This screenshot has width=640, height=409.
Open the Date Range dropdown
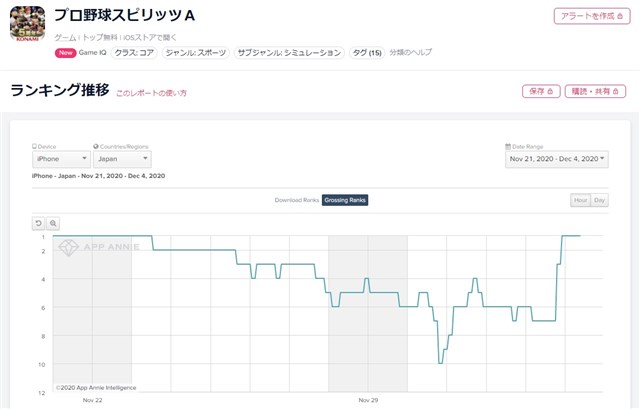(x=557, y=159)
